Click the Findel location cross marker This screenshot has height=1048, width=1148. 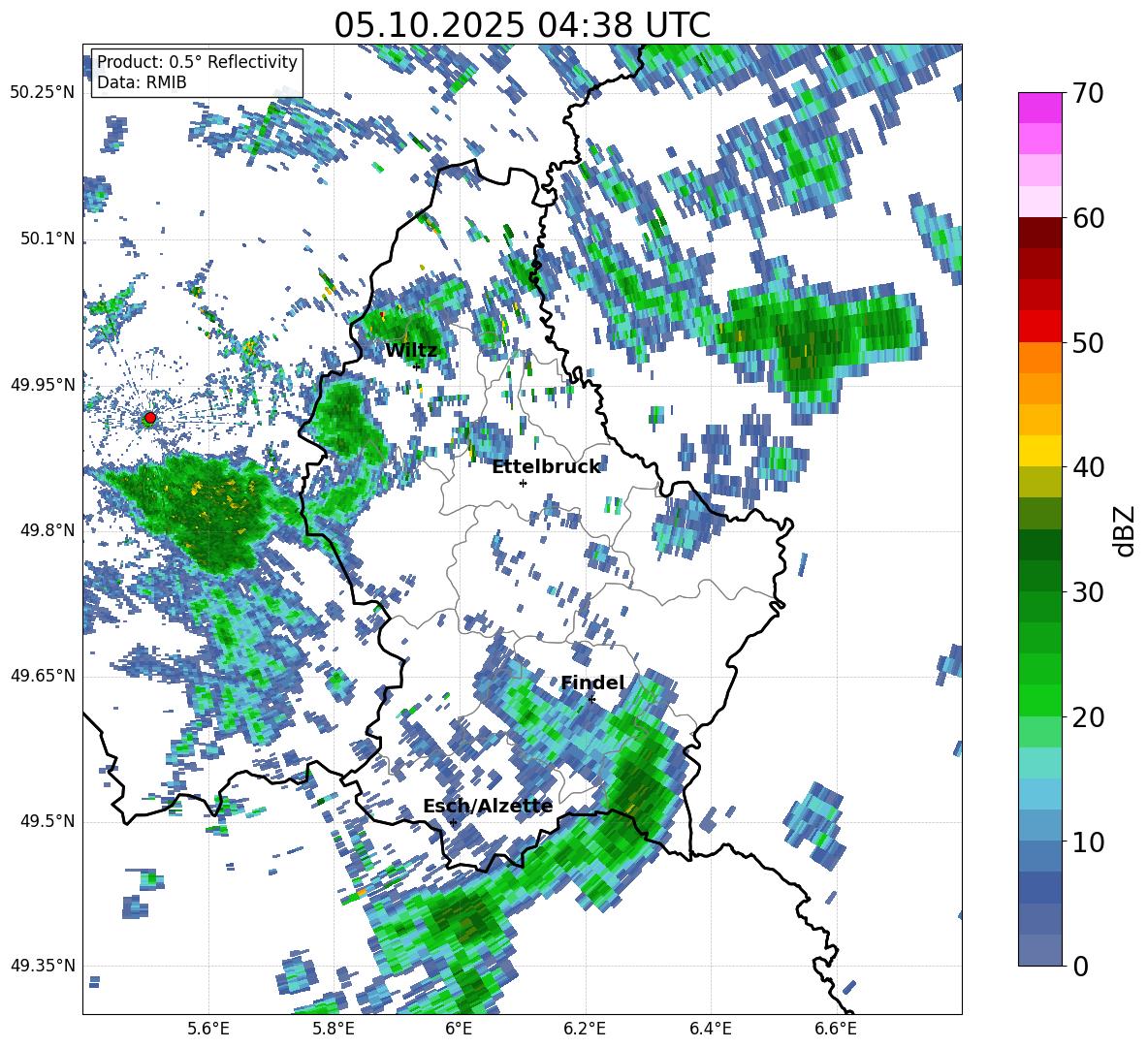pos(591,700)
